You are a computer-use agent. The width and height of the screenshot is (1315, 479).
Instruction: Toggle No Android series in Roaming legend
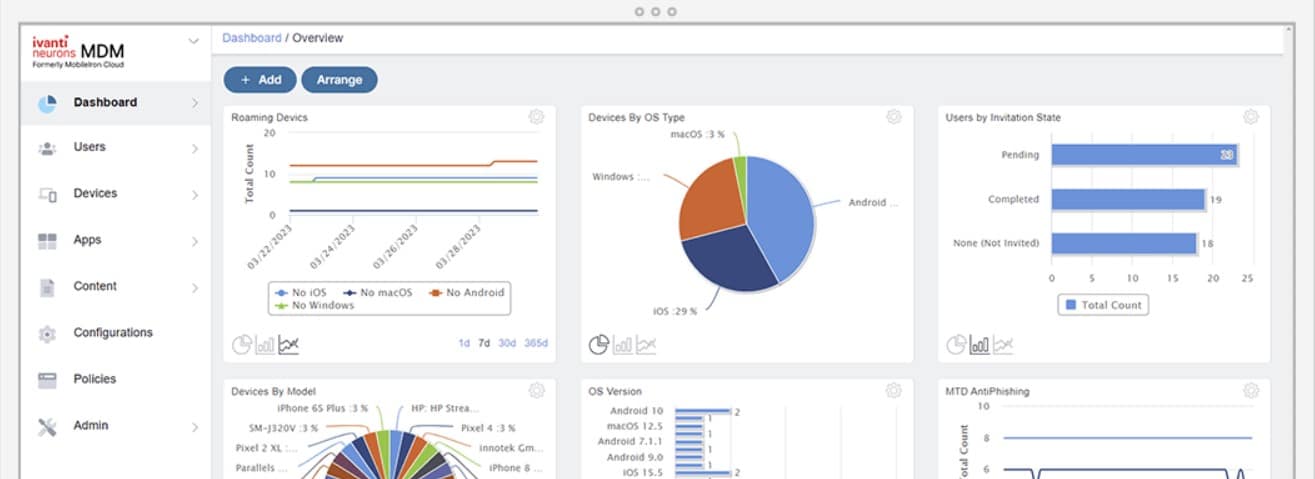pyautogui.click(x=467, y=292)
